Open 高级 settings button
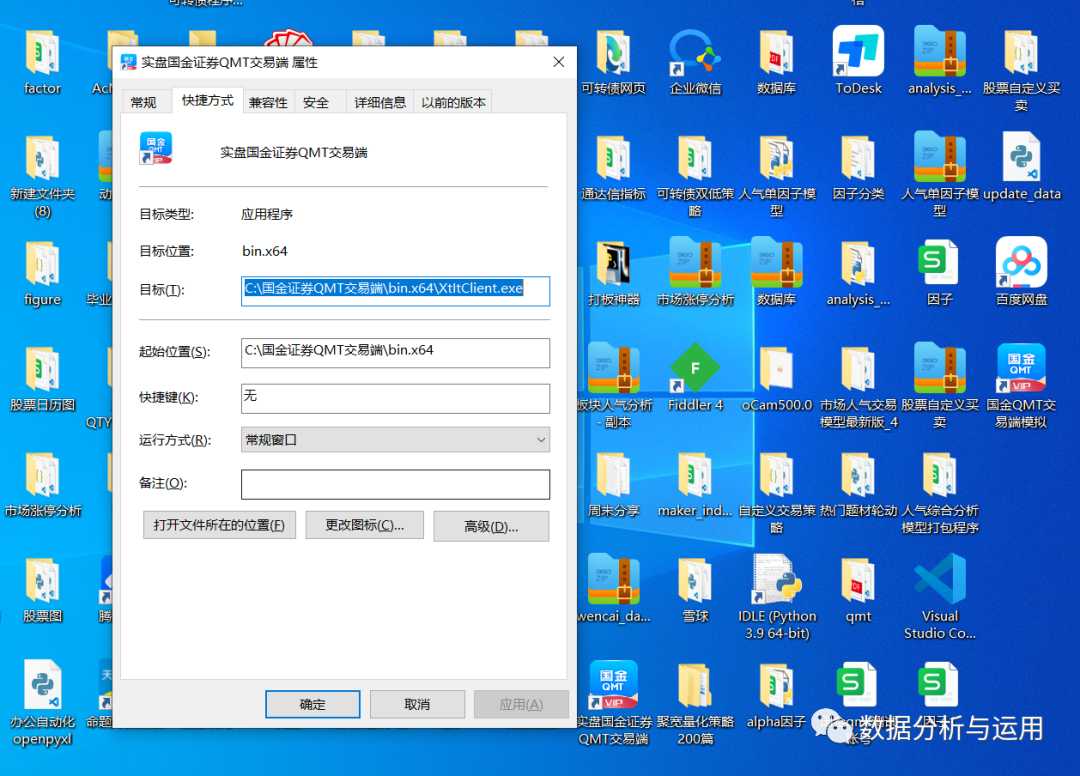The height and width of the screenshot is (776, 1080). pyautogui.click(x=491, y=527)
